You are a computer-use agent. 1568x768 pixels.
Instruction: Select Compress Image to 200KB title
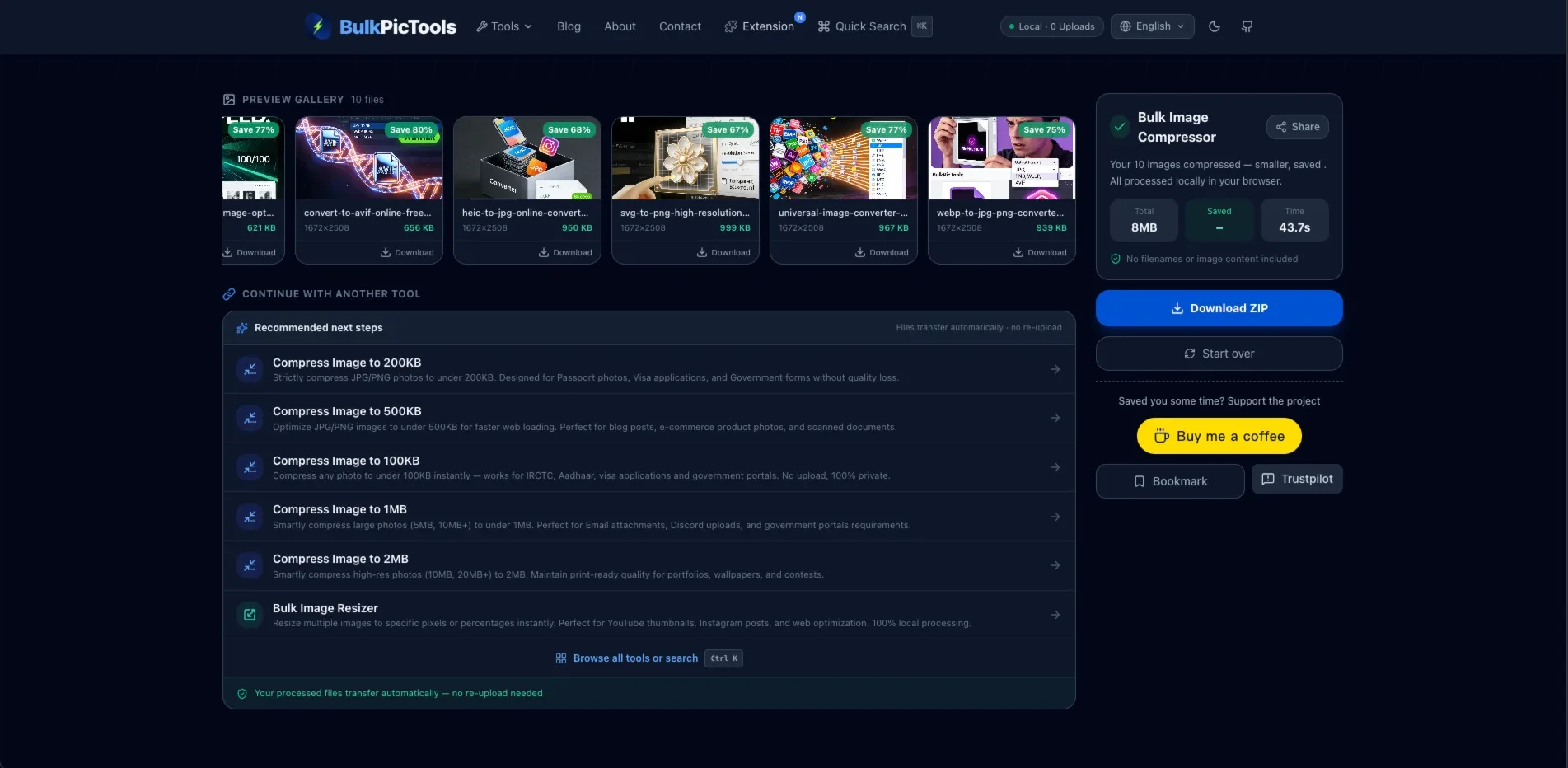click(347, 363)
